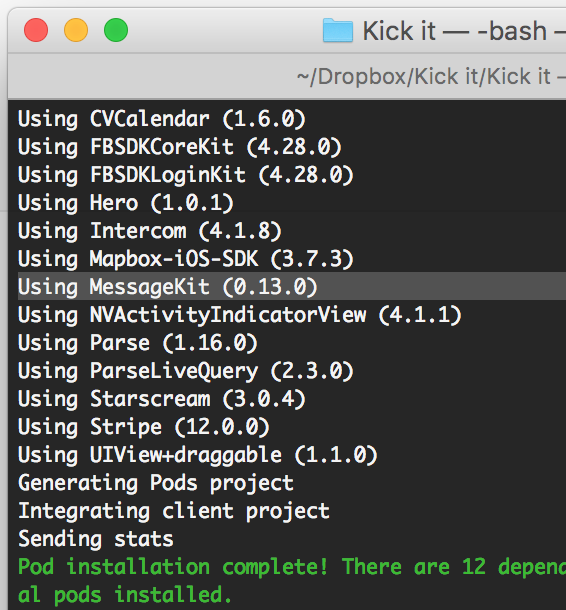
Task: Click the 'Using Stripe (12.0.0)' line
Action: [144, 427]
